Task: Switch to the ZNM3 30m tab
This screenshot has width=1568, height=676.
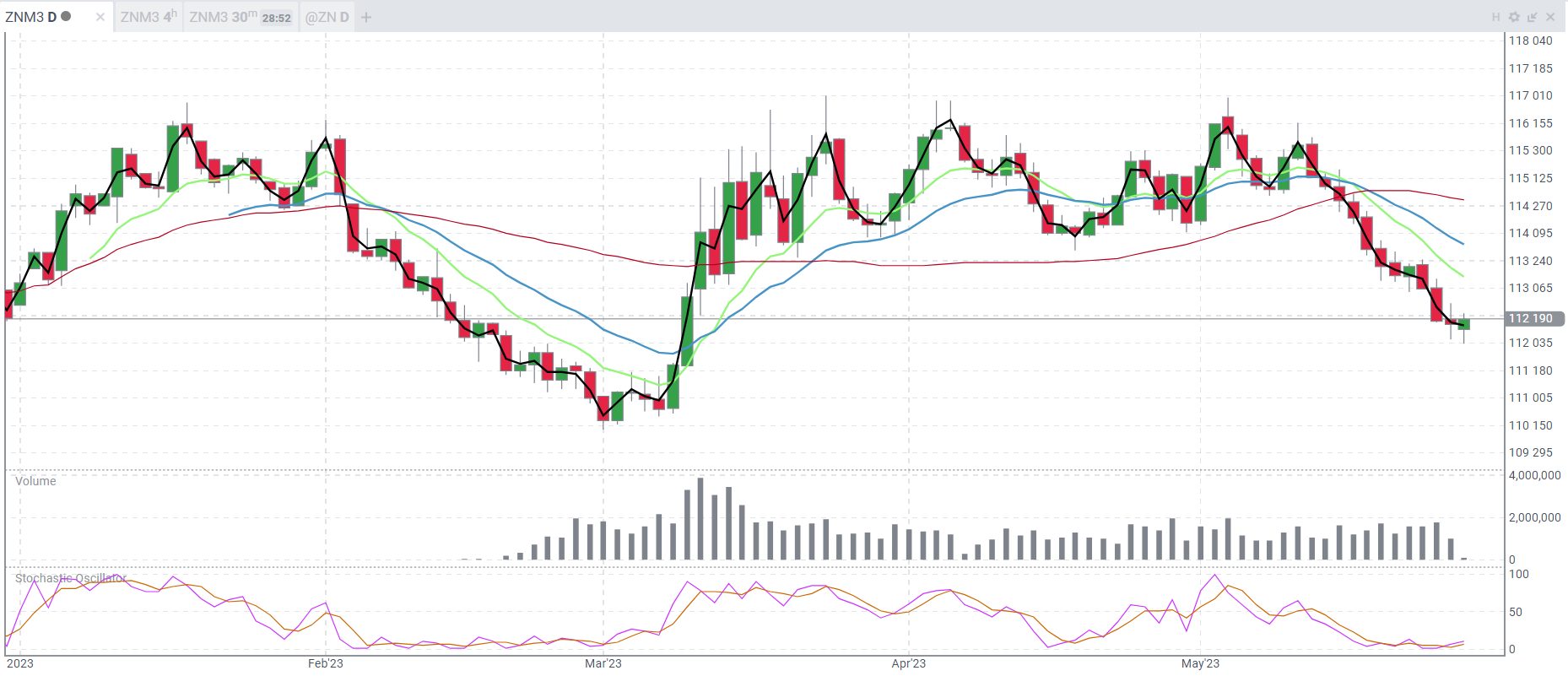Action: click(x=223, y=17)
